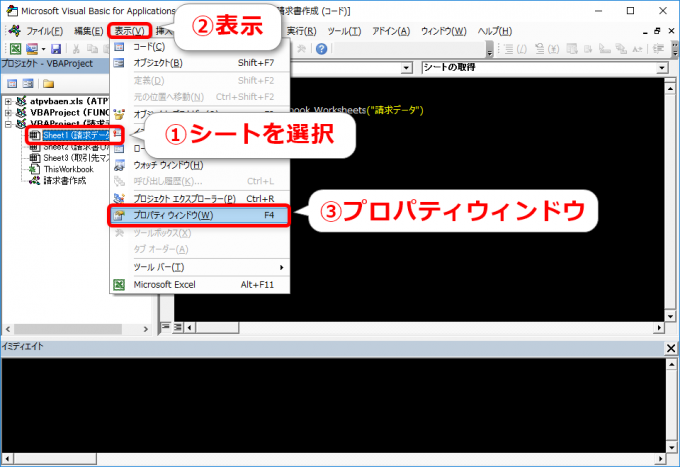Click project explorer scroll right arrow

point(145,330)
